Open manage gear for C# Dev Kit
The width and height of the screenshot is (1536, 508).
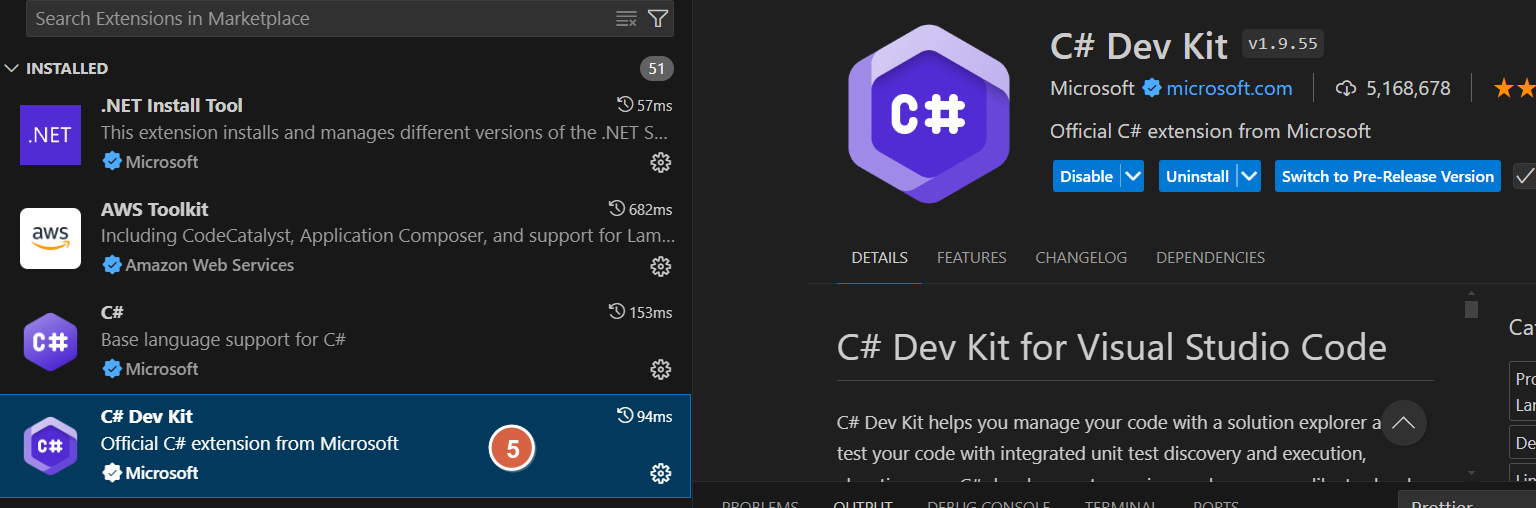(x=660, y=474)
